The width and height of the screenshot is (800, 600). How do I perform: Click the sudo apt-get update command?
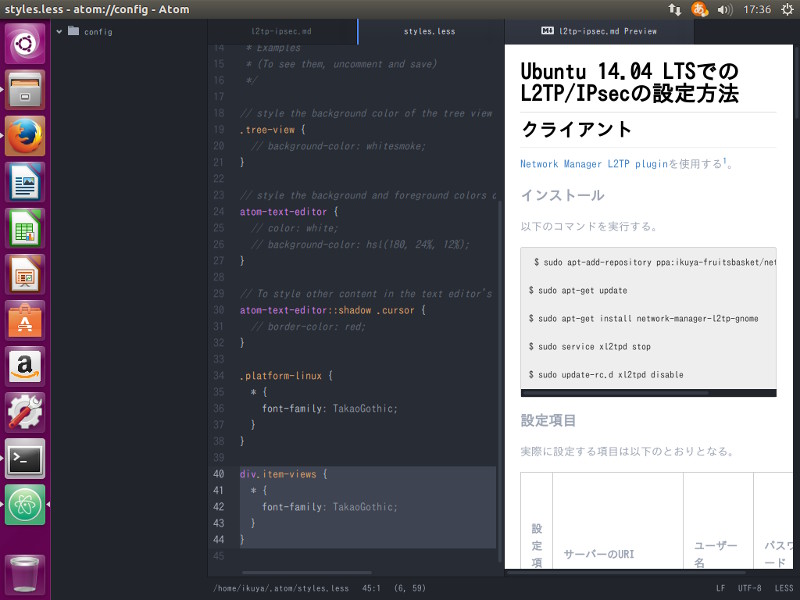(578, 290)
